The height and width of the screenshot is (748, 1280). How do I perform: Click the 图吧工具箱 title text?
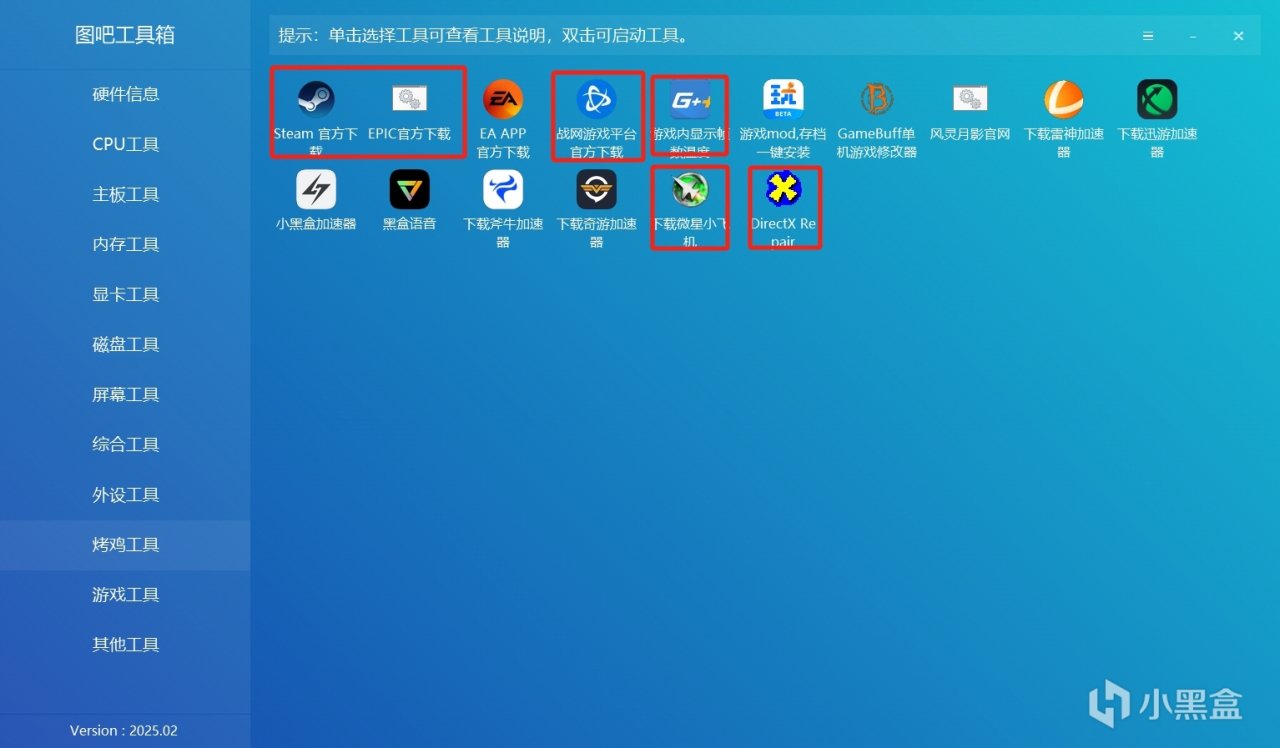[125, 35]
